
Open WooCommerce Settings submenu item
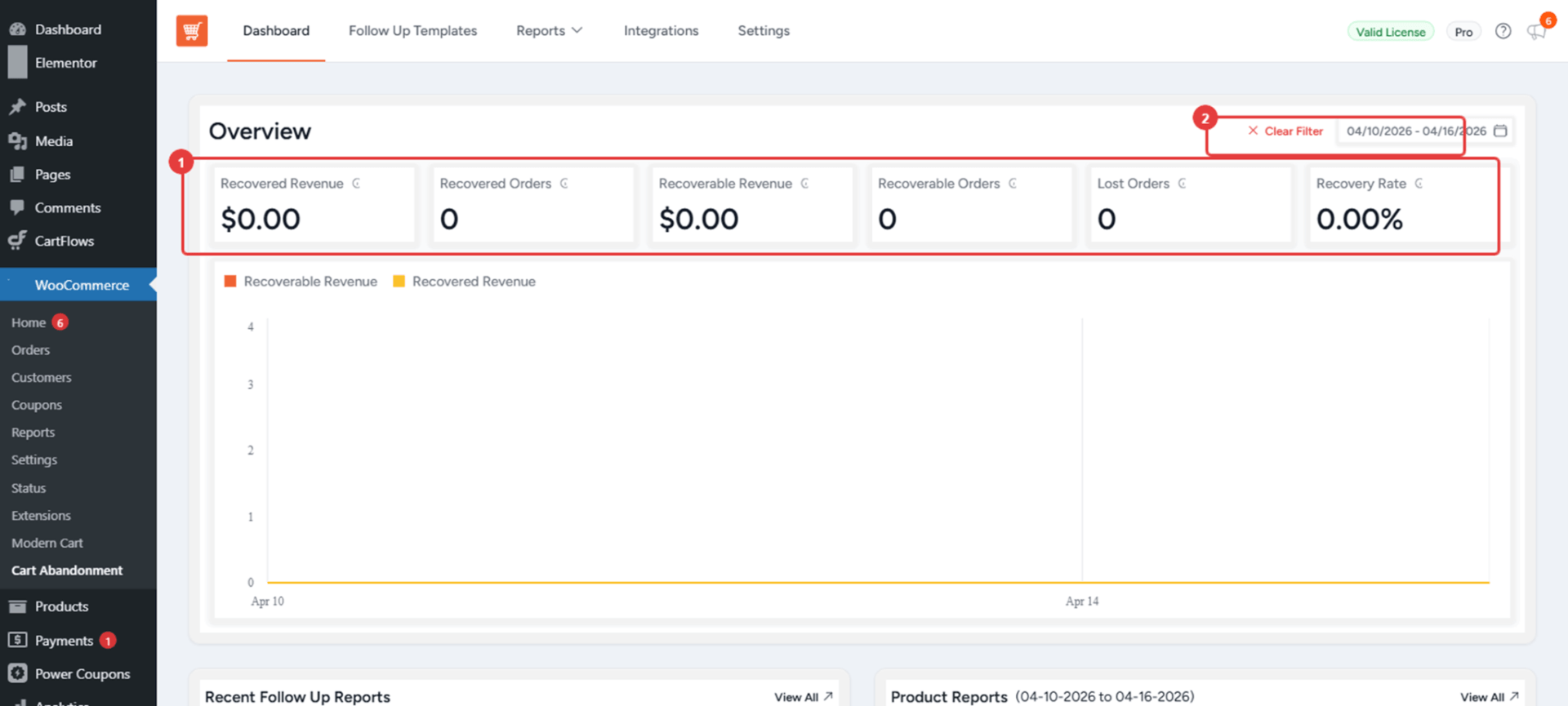34,460
